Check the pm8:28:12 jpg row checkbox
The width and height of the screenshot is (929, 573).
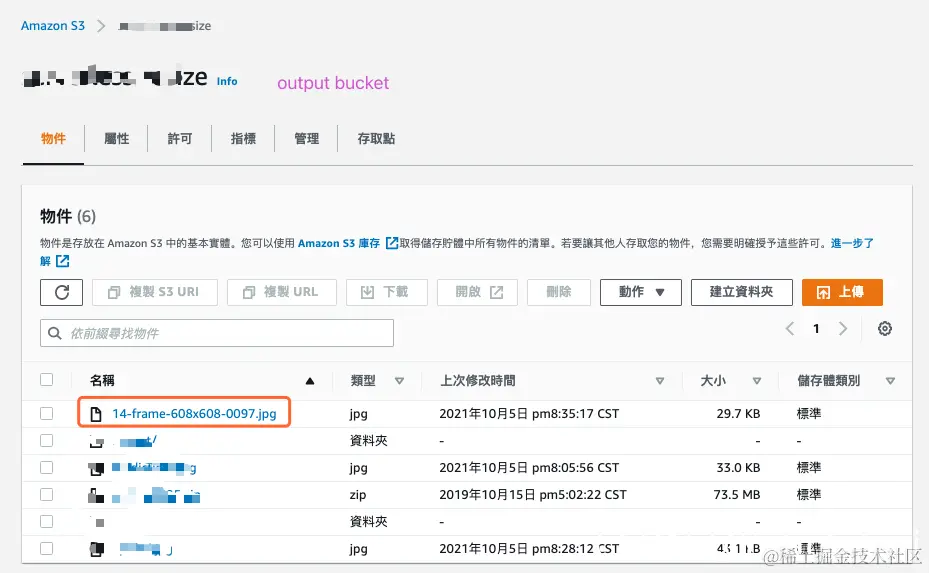(x=47, y=549)
